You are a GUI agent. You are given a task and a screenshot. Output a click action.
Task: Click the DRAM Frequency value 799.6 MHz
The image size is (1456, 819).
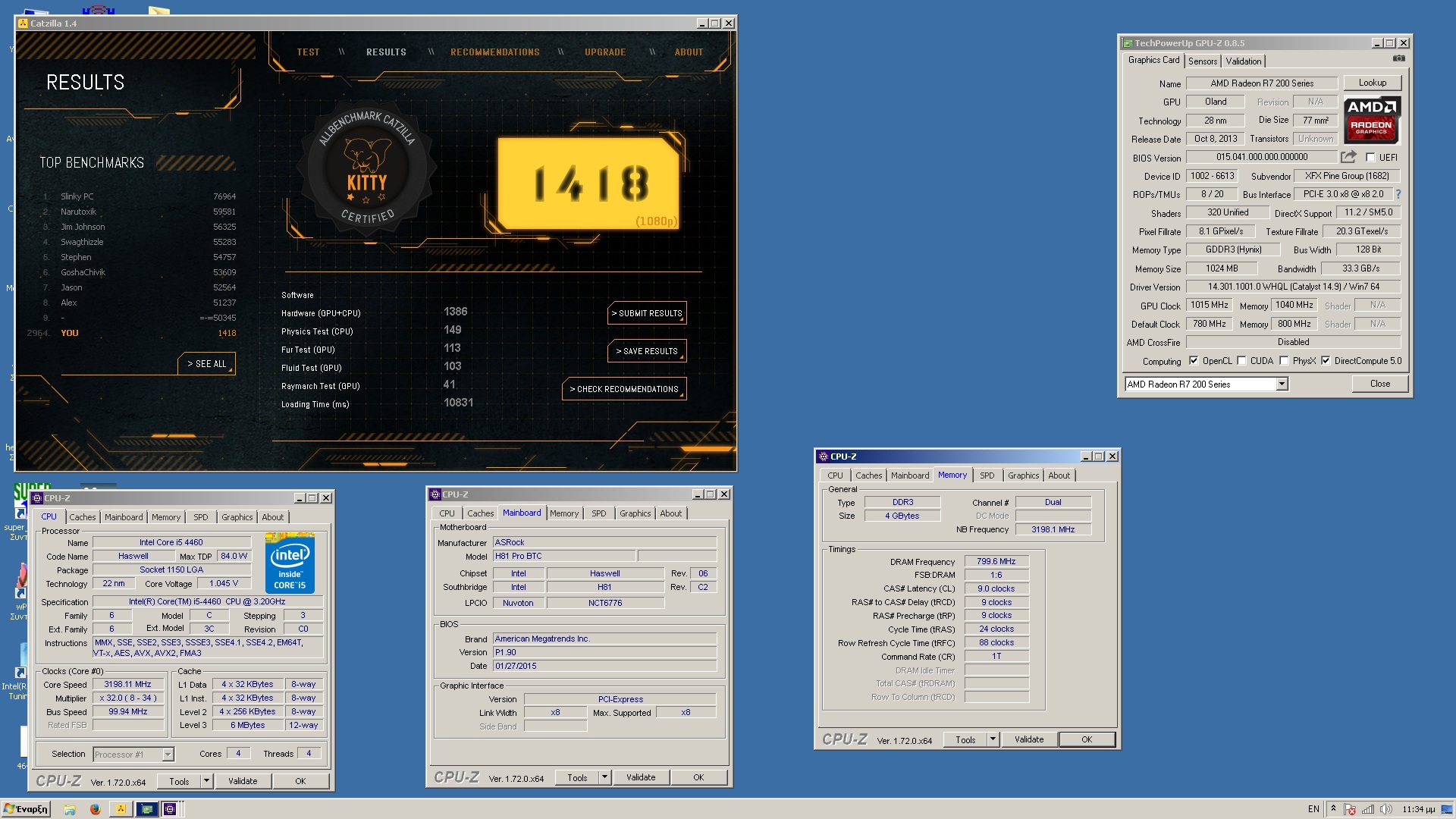tap(996, 561)
